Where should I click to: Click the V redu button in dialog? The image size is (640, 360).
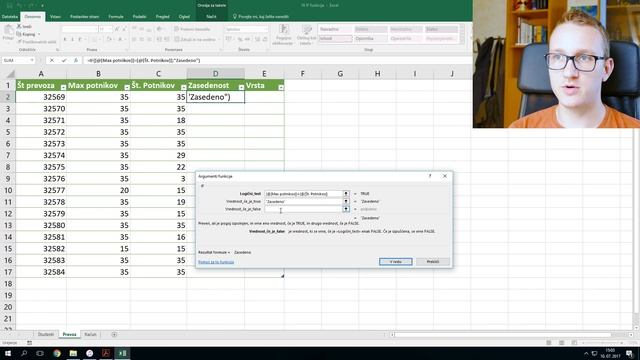[x=396, y=262]
